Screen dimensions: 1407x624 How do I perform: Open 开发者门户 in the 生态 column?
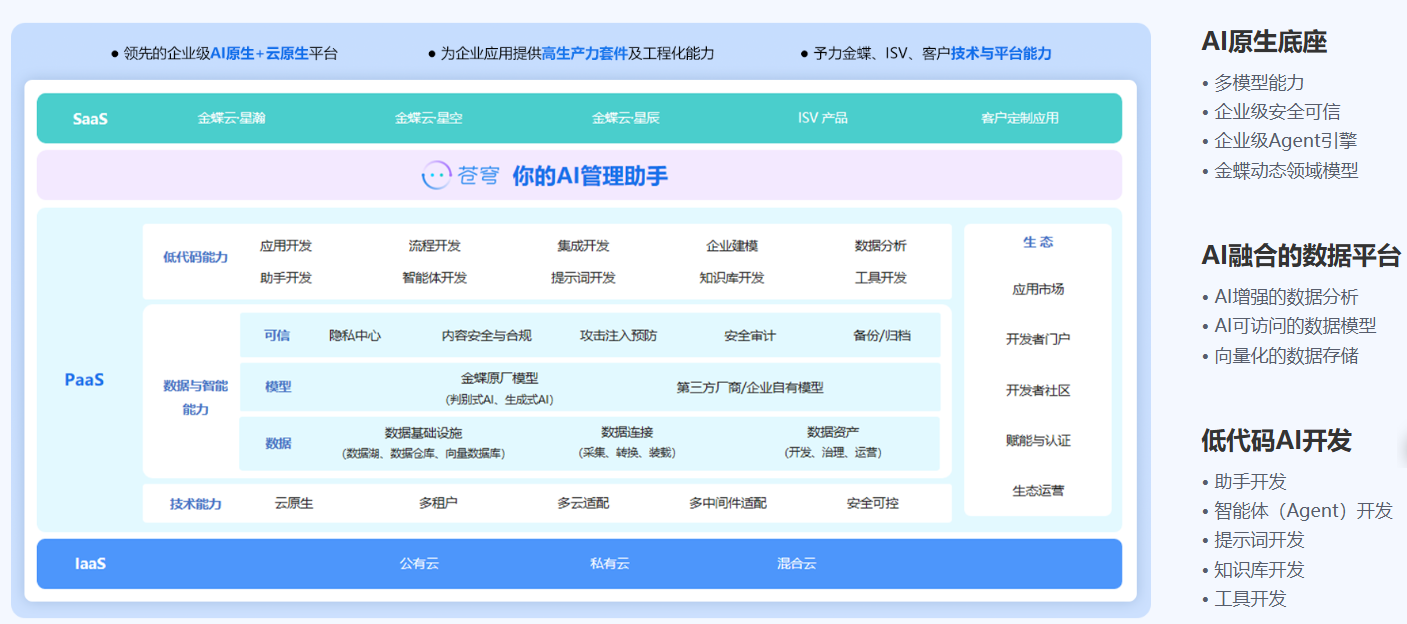coord(1038,339)
